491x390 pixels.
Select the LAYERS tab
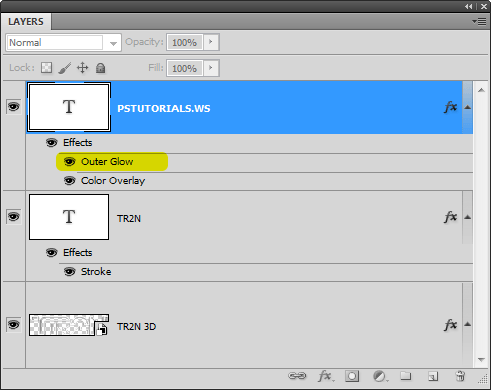click(26, 22)
